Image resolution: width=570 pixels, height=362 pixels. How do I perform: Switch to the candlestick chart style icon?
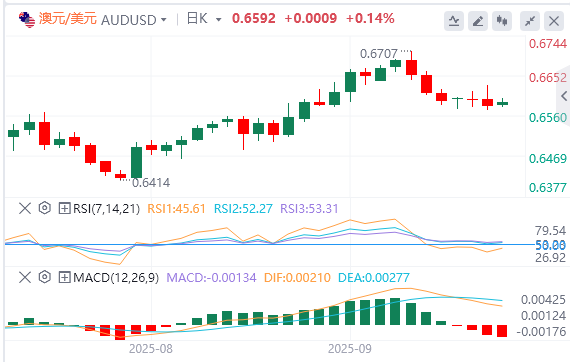tap(502, 21)
